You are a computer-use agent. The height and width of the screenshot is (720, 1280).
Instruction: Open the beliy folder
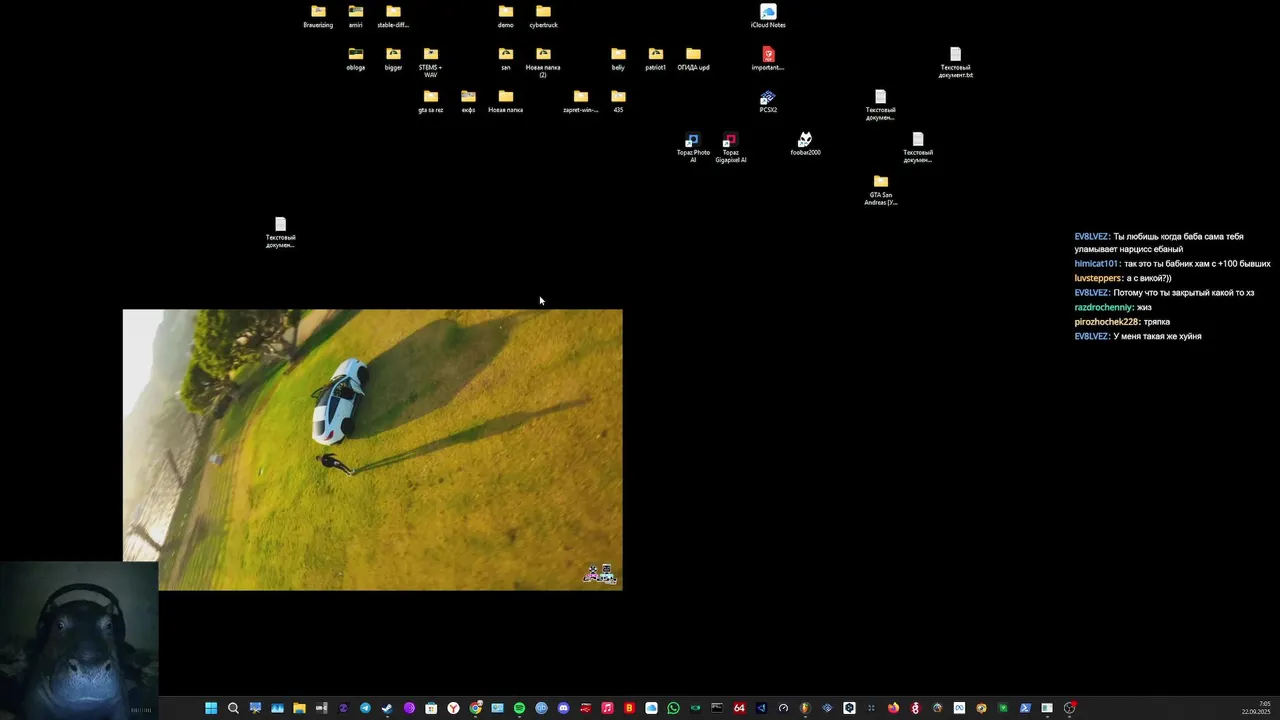(x=618, y=58)
